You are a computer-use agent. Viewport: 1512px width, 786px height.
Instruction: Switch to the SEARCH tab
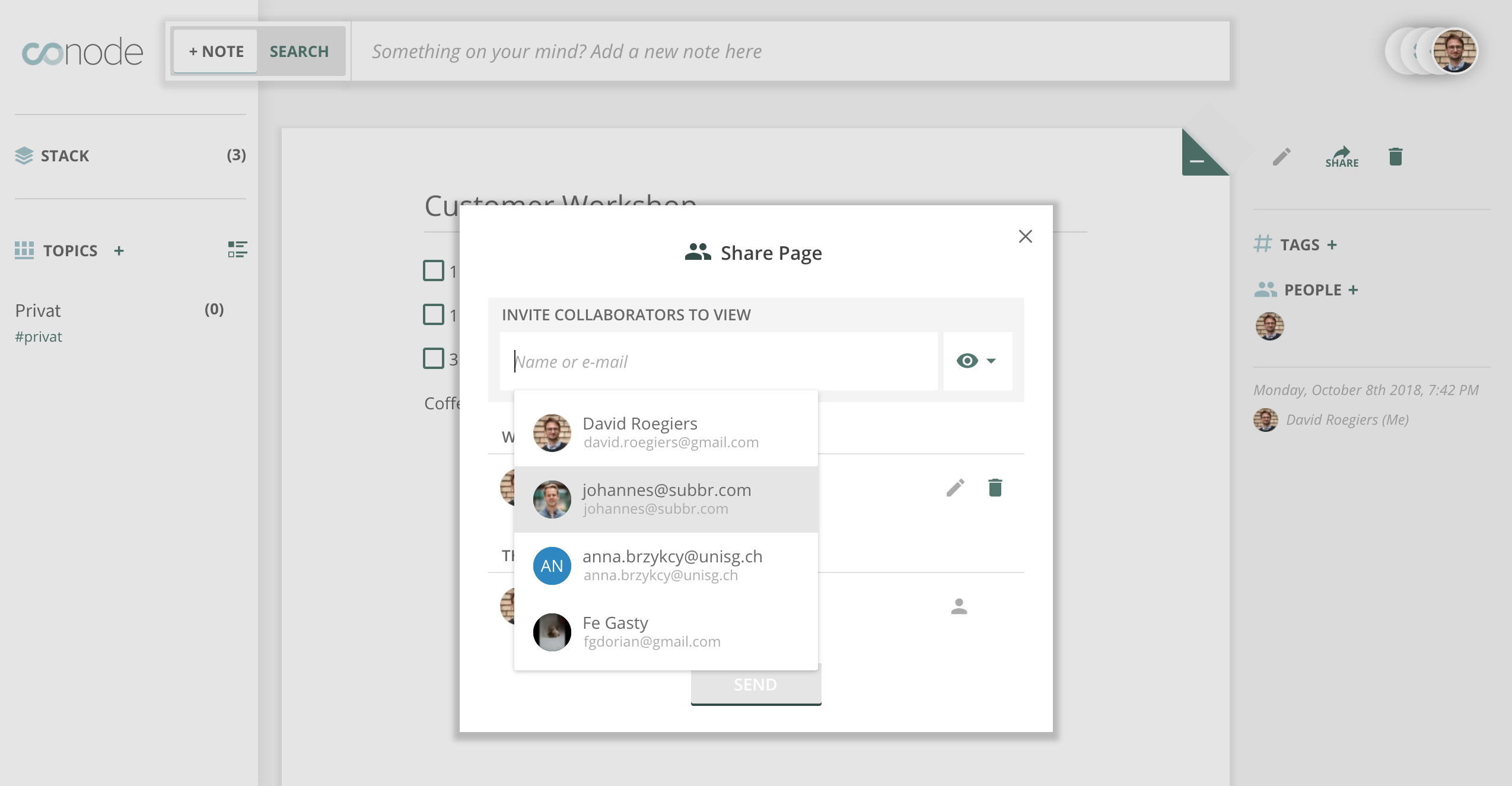tap(299, 52)
